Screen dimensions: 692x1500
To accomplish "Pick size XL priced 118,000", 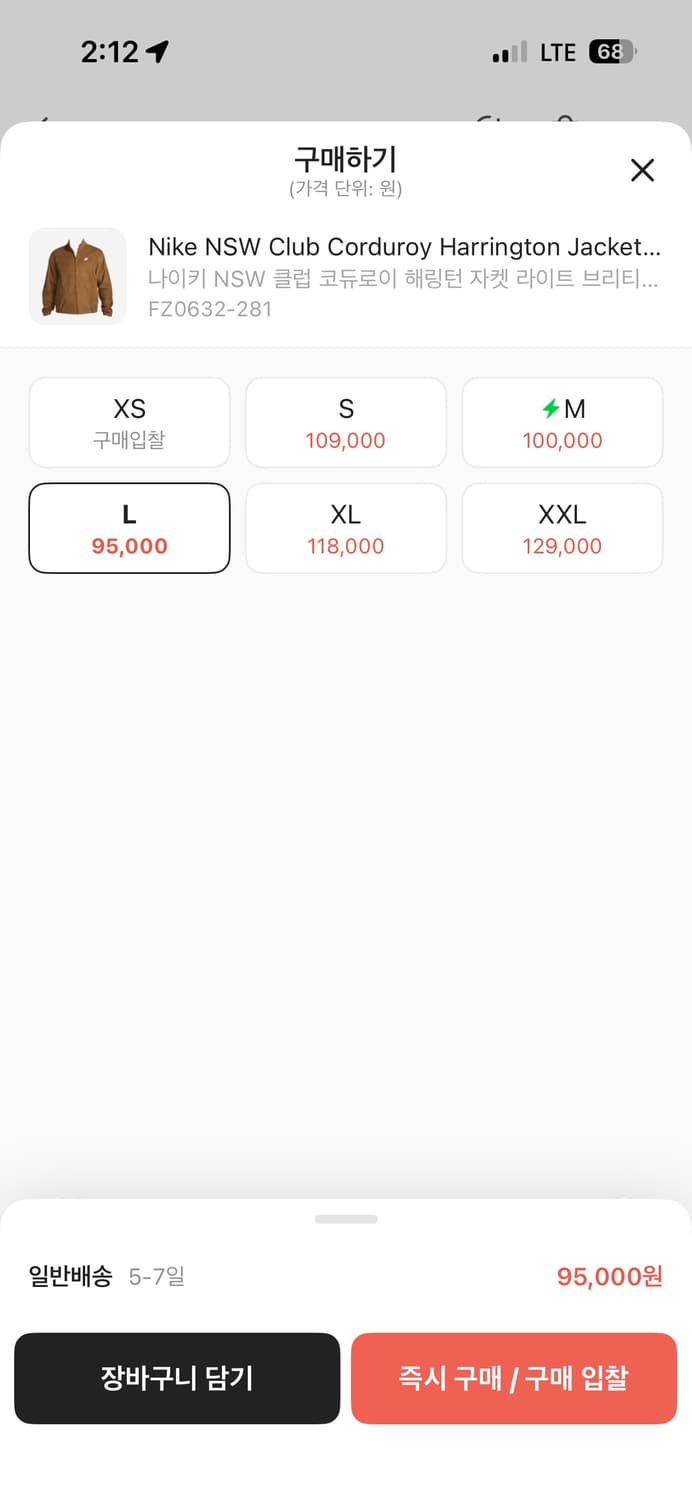I will tap(346, 528).
